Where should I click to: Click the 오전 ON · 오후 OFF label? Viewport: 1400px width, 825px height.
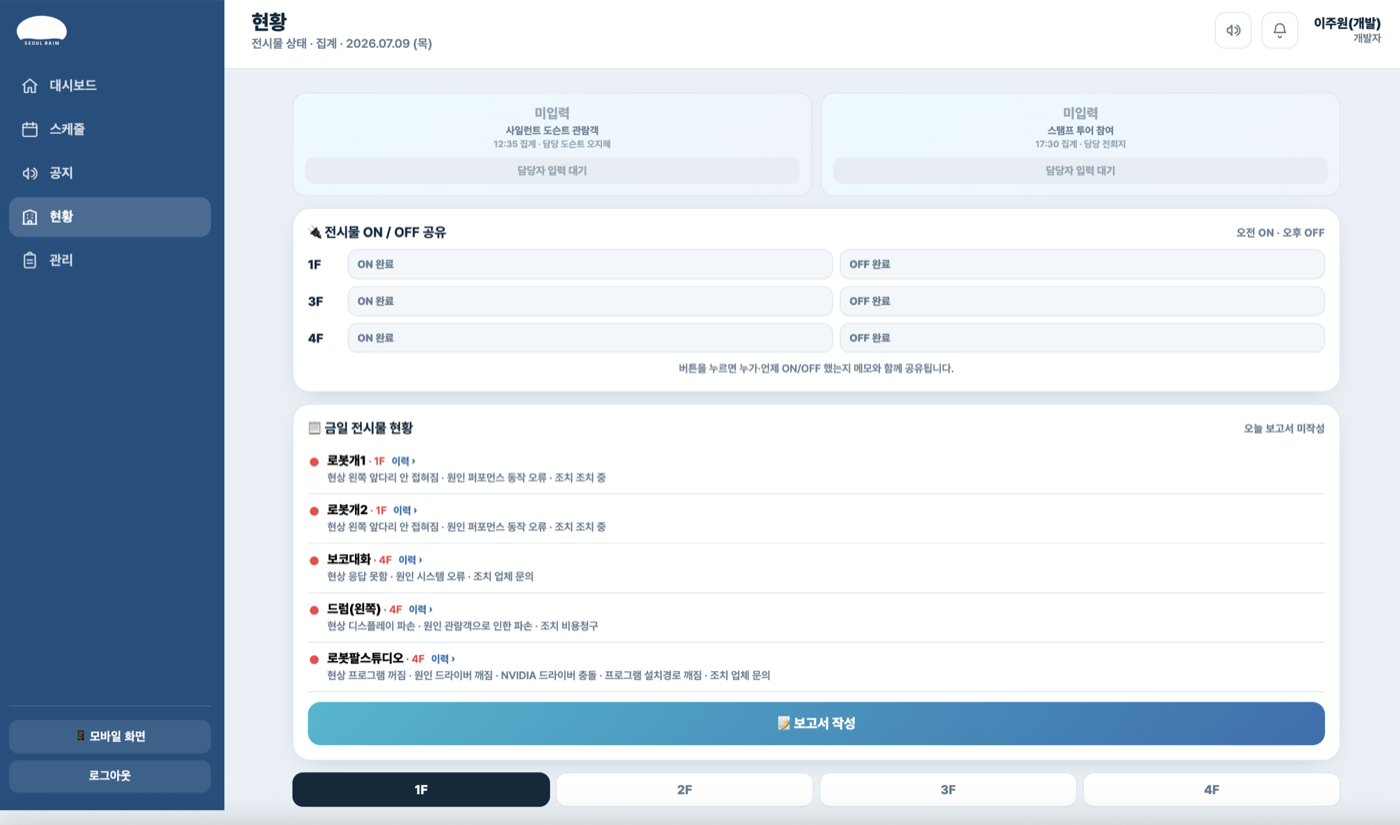tap(1280, 233)
